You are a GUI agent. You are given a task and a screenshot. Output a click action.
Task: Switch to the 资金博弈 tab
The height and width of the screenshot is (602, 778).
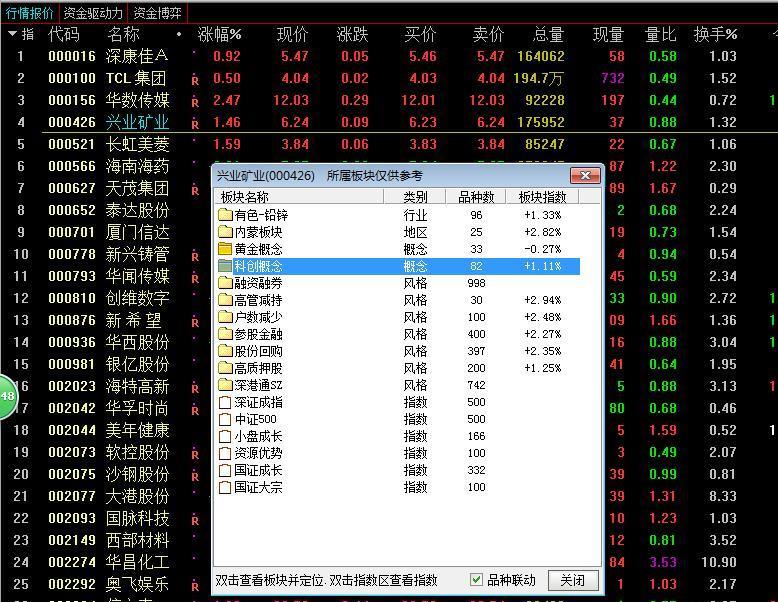point(157,13)
